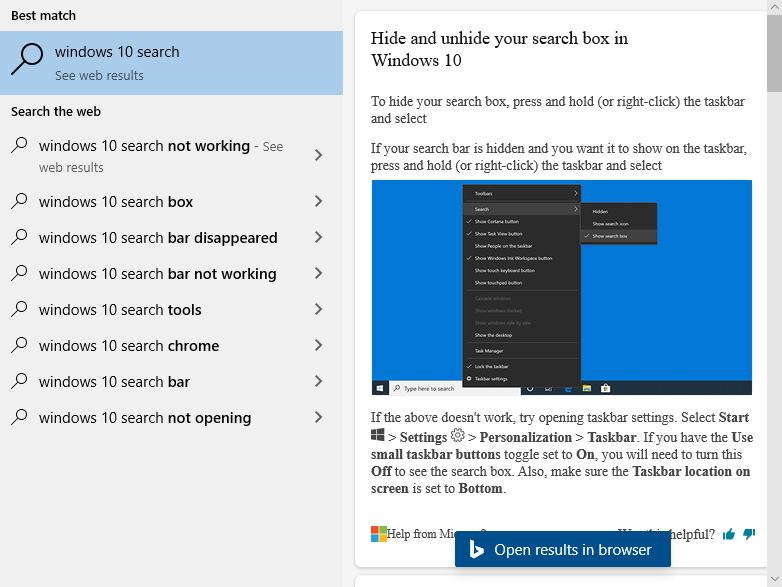782x587 pixels.
Task: Click search icon beside 'search not working'
Action: (20, 146)
